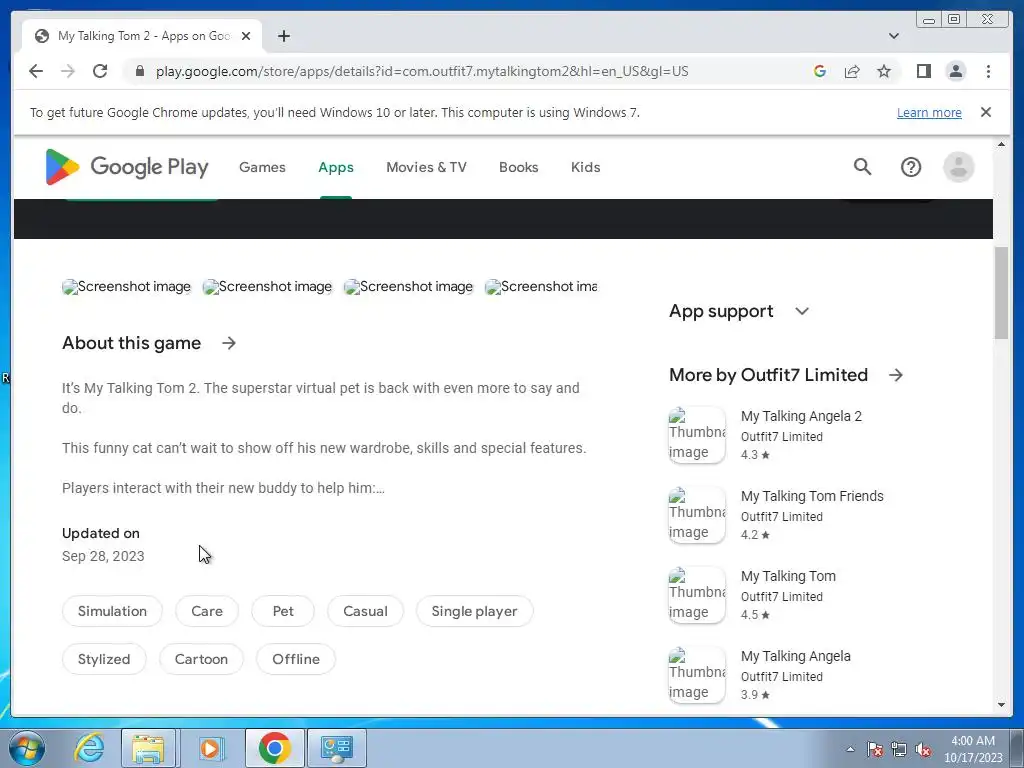The height and width of the screenshot is (768, 1024).
Task: Select the Single player tag
Action: (474, 611)
